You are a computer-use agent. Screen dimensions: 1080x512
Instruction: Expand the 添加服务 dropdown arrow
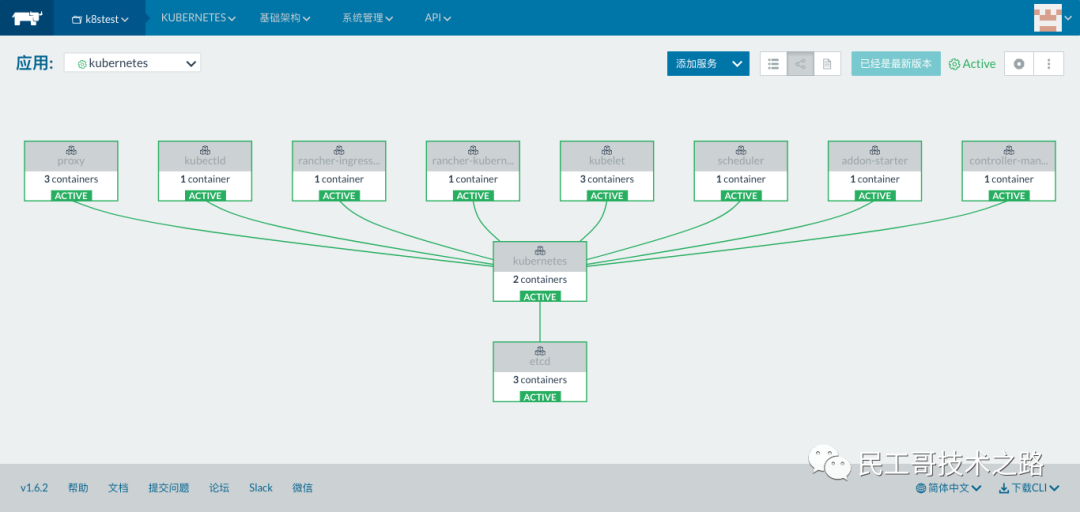tap(738, 63)
